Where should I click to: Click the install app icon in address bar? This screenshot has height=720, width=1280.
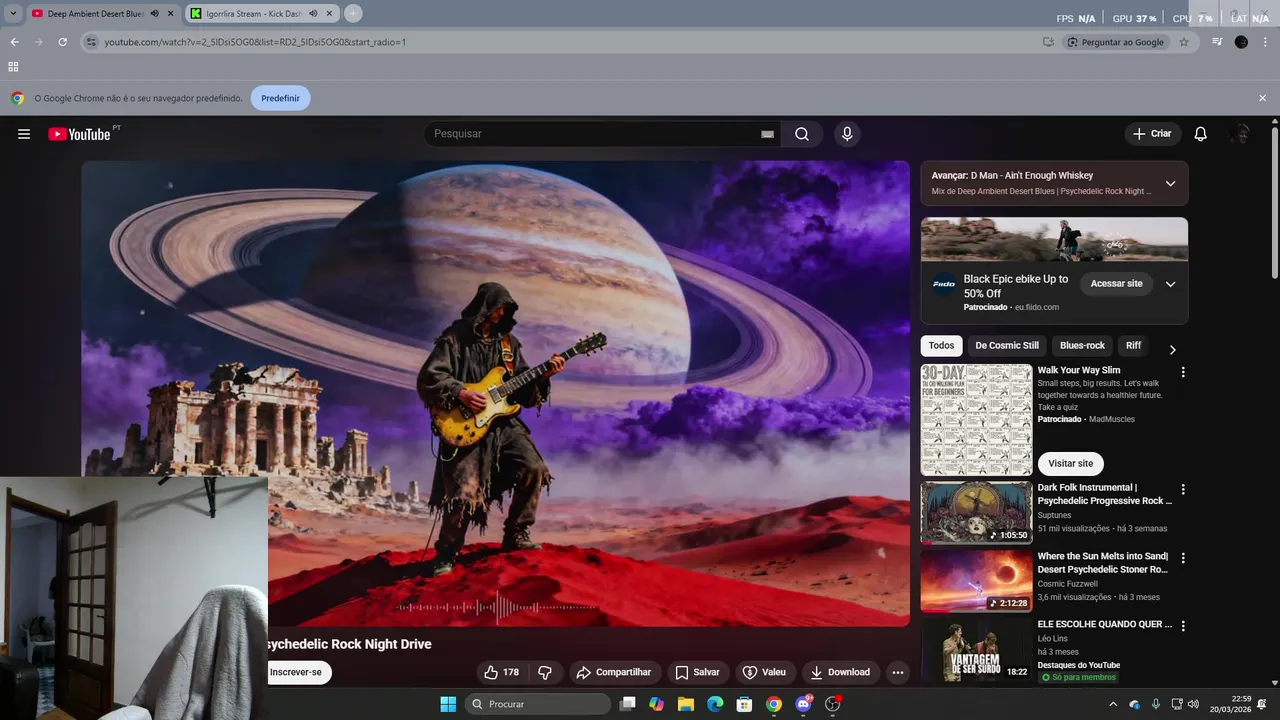coord(1048,42)
